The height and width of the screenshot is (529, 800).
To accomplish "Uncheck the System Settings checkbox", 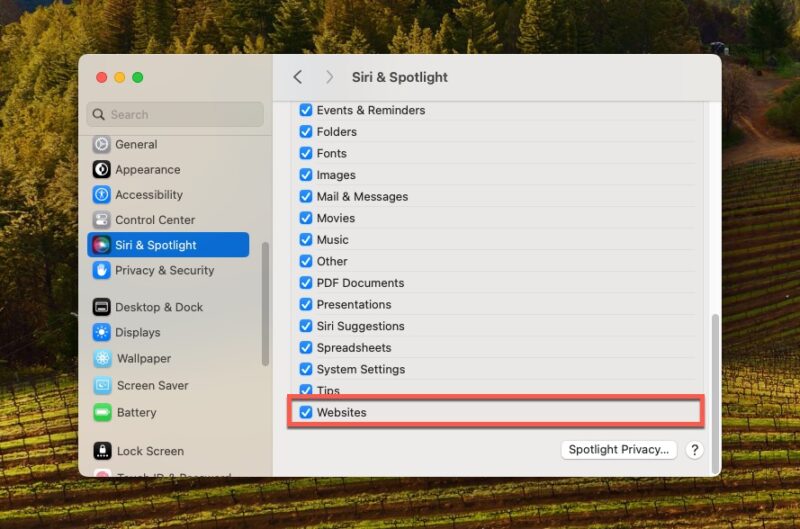I will 306,369.
